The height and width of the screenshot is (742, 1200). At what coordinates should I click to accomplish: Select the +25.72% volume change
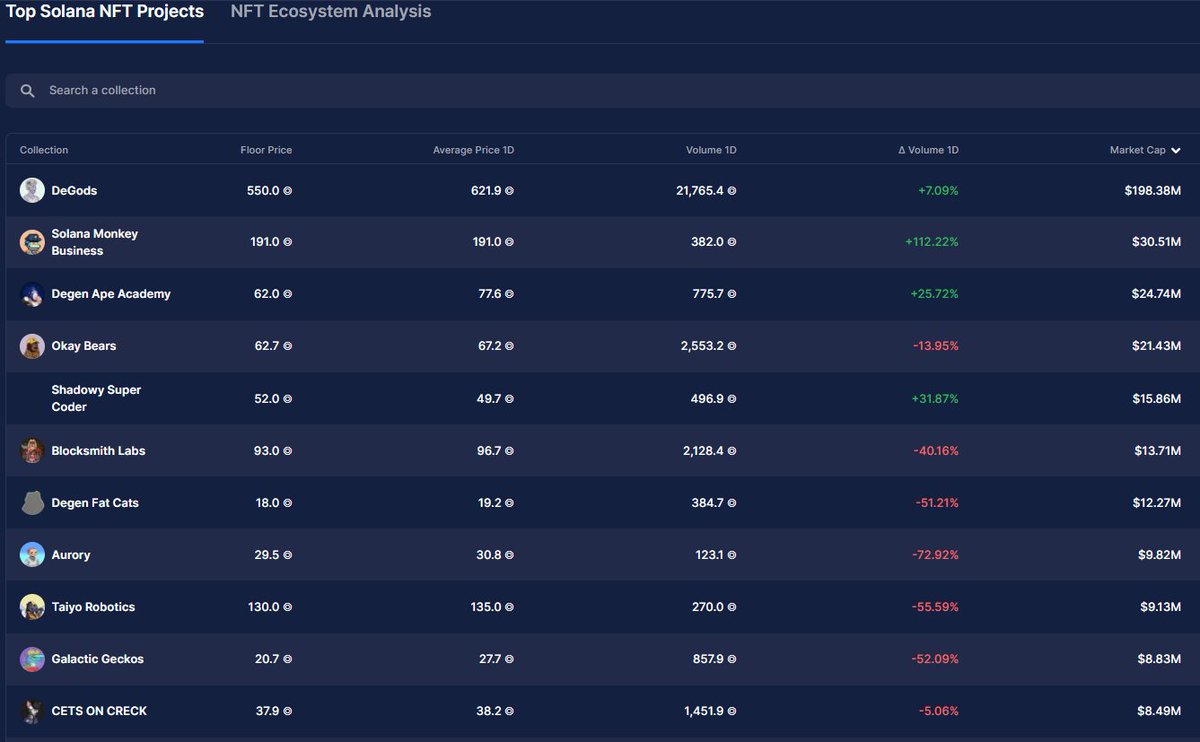(934, 294)
